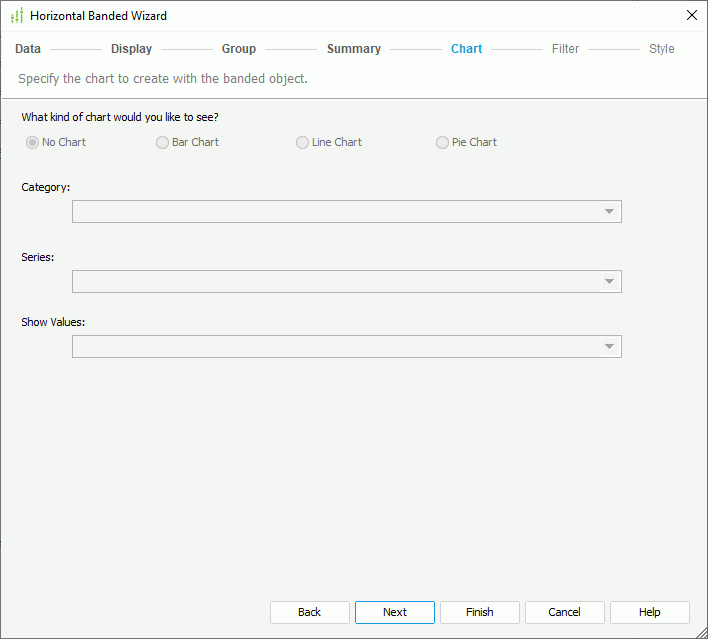Go to the Data wizard step
The width and height of the screenshot is (708, 639).
28,49
